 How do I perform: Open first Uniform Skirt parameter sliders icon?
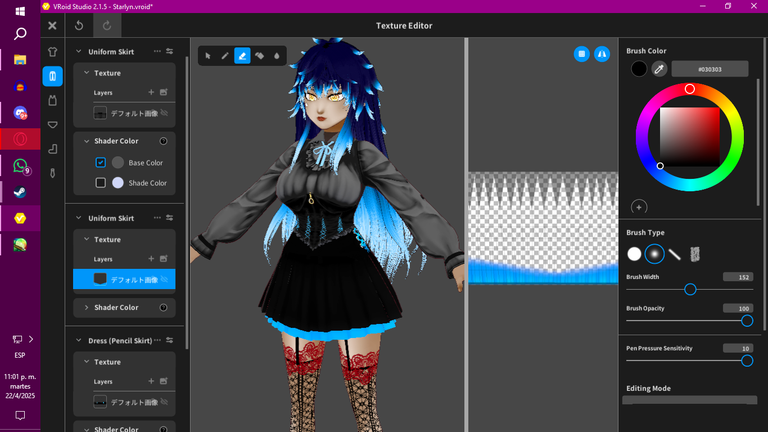169,51
